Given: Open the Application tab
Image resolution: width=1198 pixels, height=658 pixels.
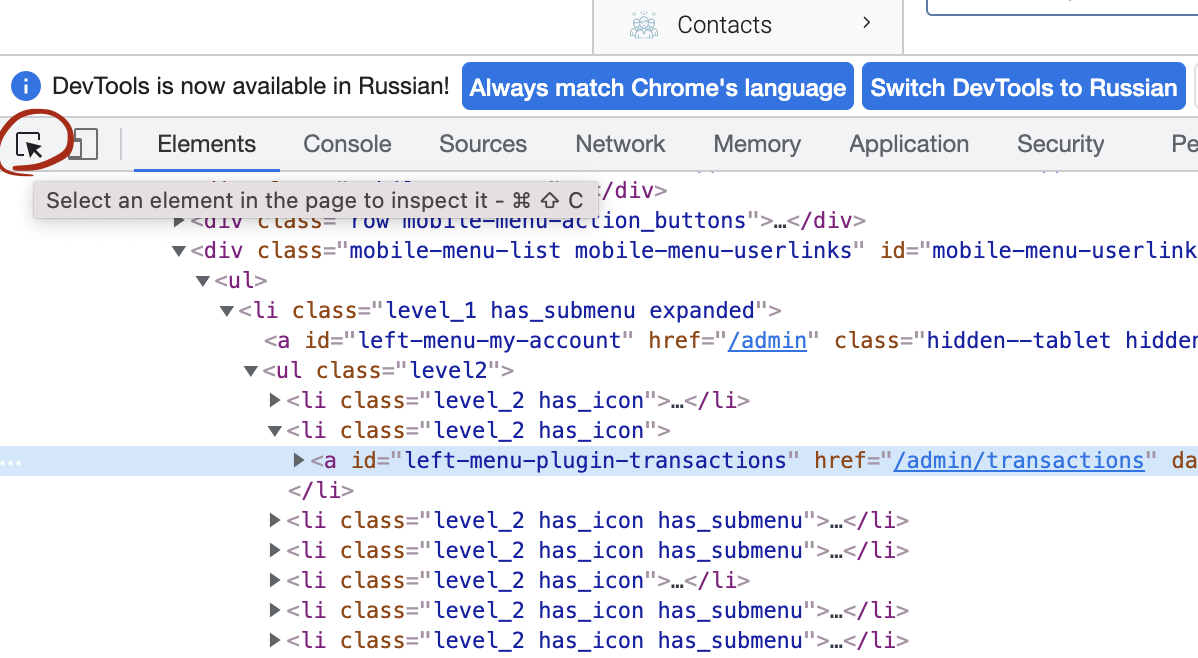Looking at the screenshot, I should (x=908, y=144).
